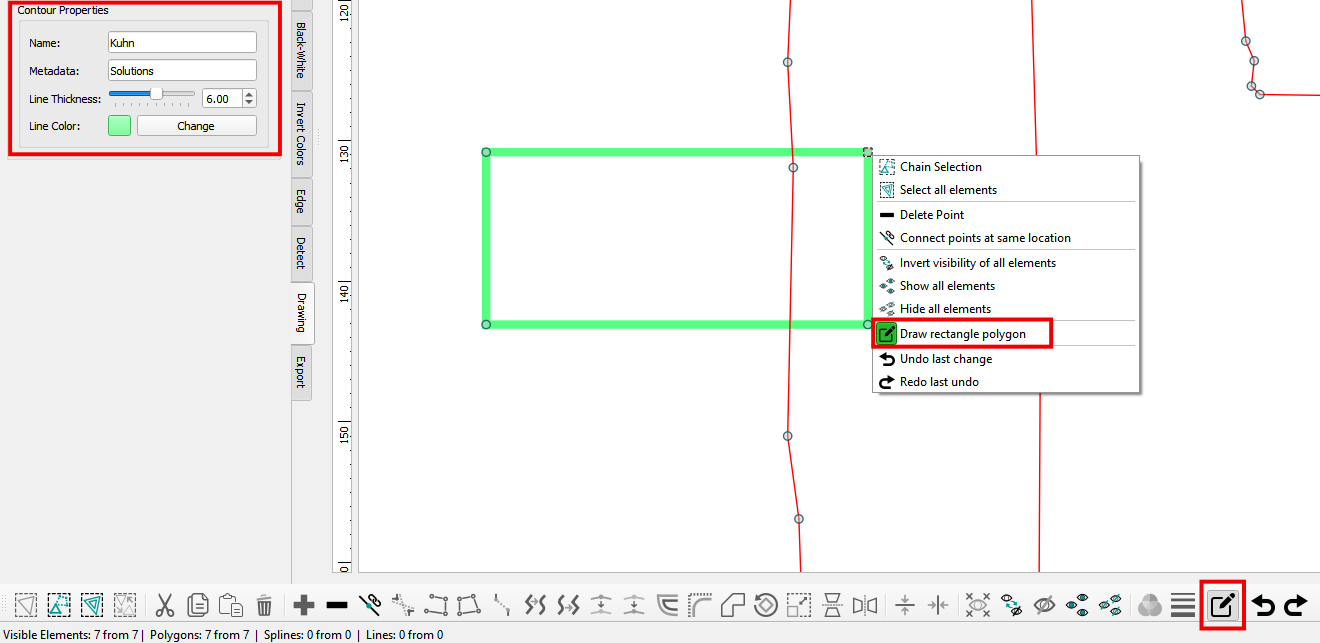Click the Change line color button
Image resolution: width=1320 pixels, height=643 pixels.
tap(196, 126)
